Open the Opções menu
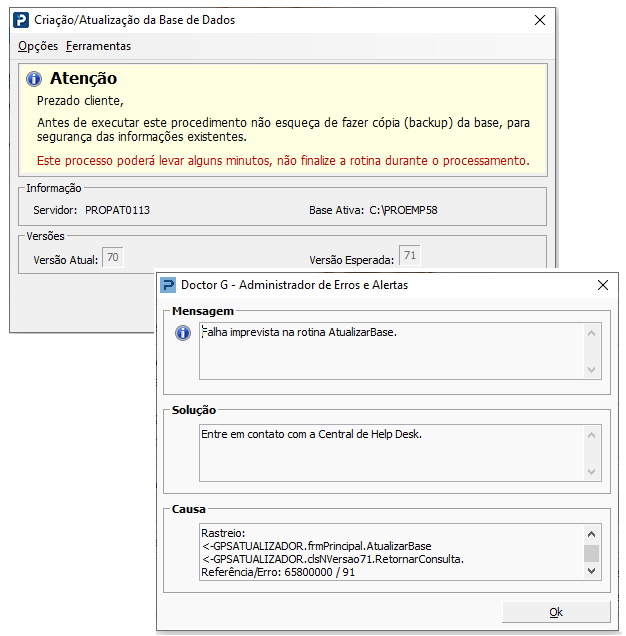The height and width of the screenshot is (636, 626). (38, 46)
